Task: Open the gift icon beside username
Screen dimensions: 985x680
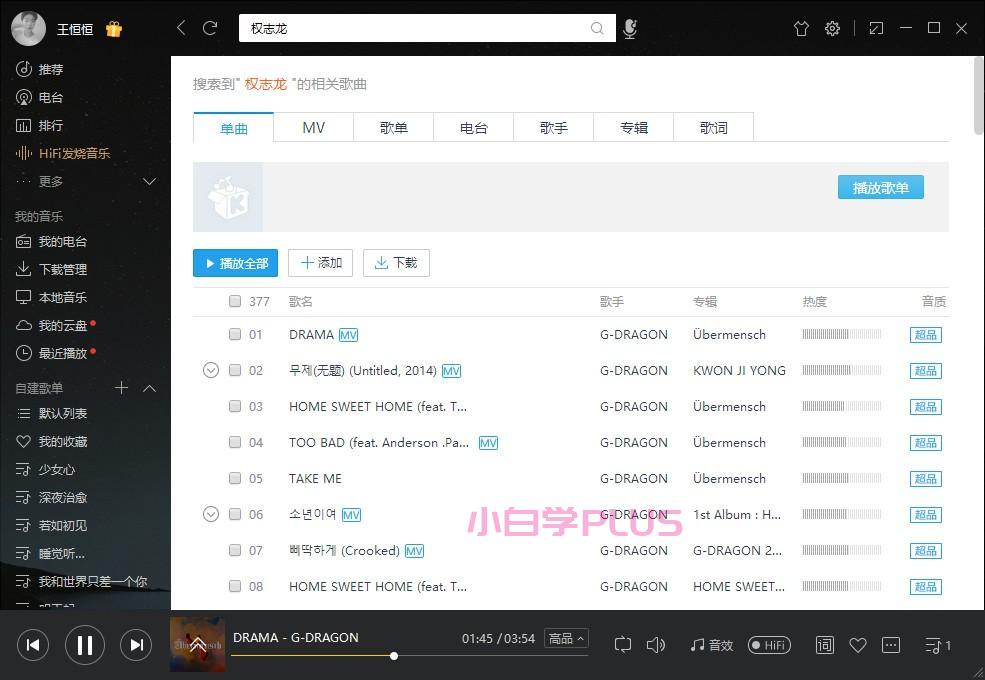Action: (x=114, y=29)
